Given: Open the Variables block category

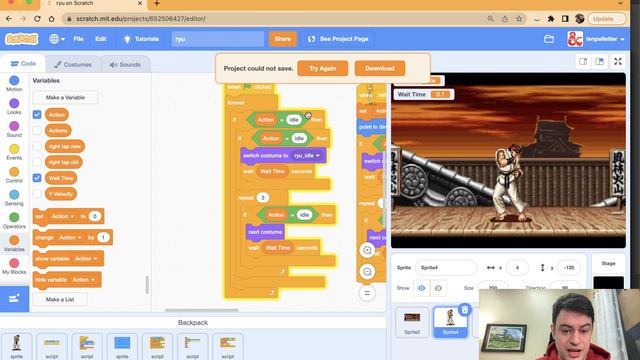Looking at the screenshot, I should point(14,243).
